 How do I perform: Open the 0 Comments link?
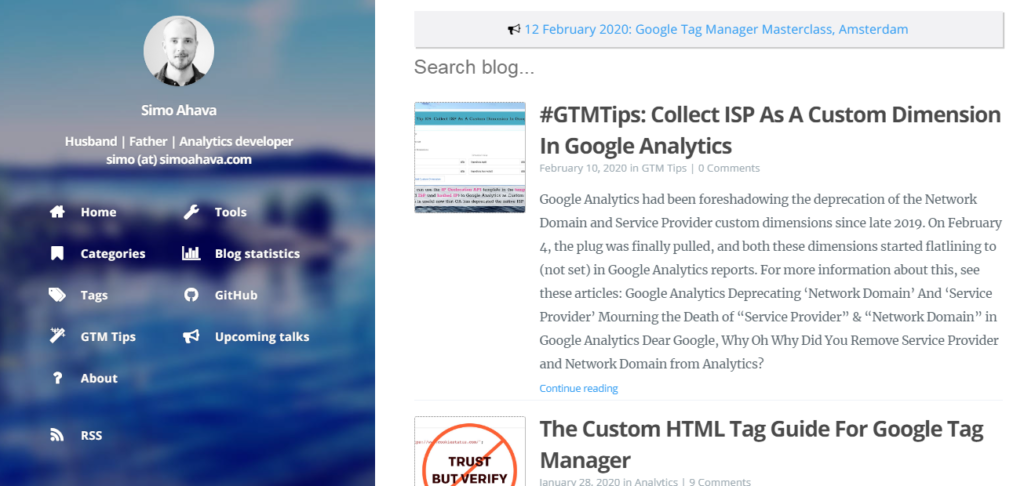(729, 168)
